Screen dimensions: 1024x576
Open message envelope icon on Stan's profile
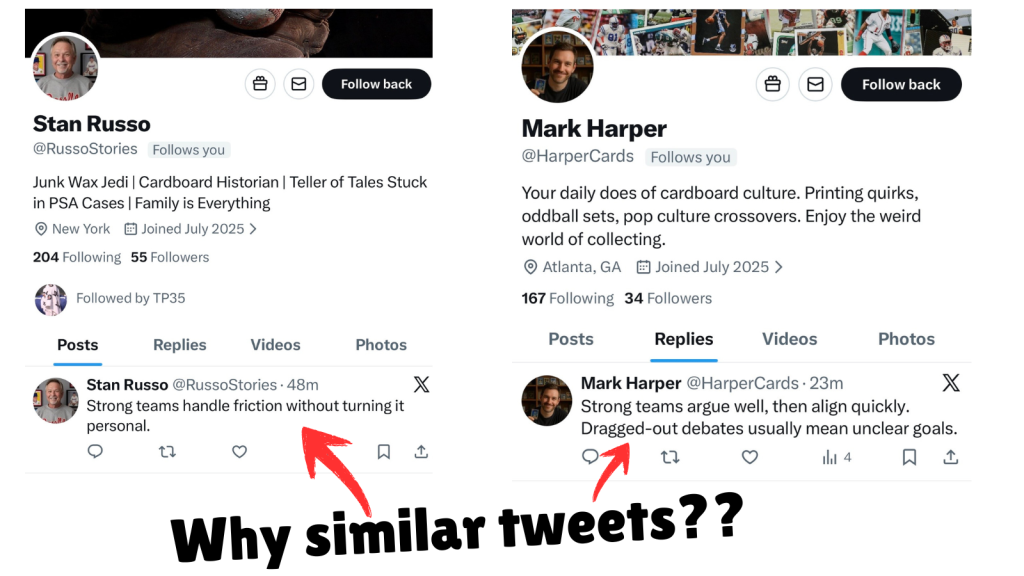pos(299,84)
